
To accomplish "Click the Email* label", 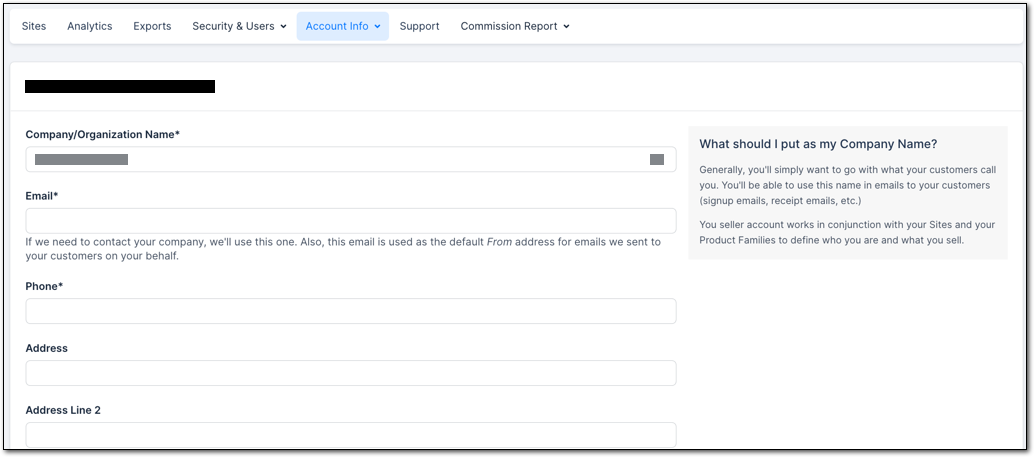I will [x=42, y=196].
